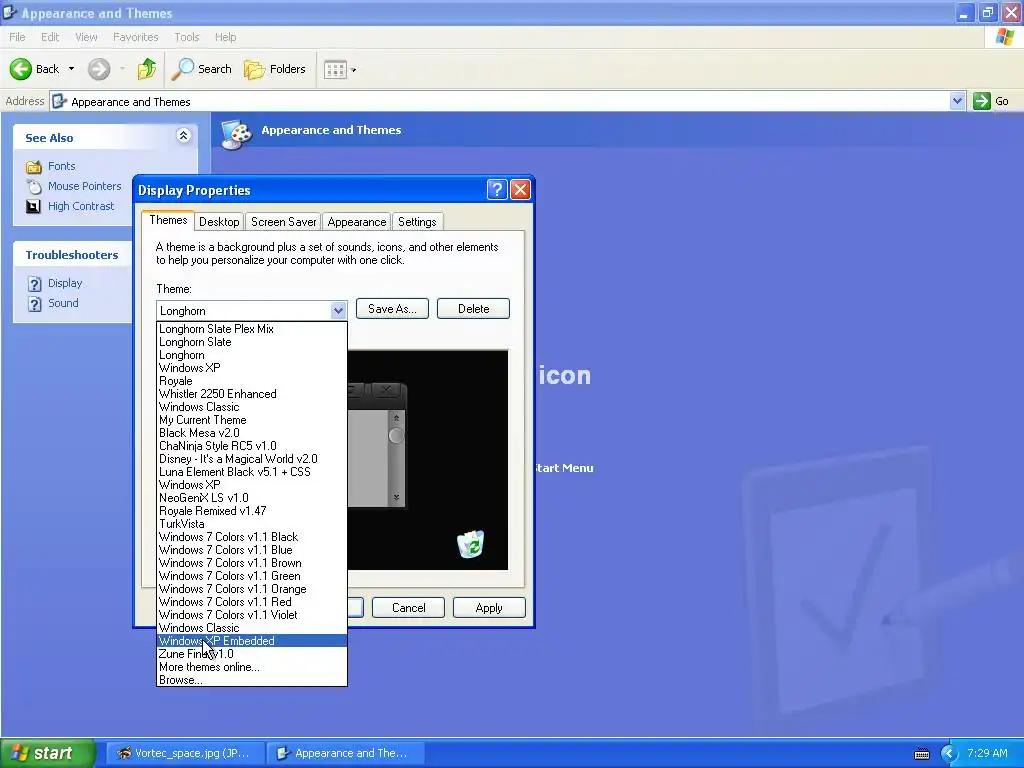Open the Mouse Pointers link

tap(84, 186)
